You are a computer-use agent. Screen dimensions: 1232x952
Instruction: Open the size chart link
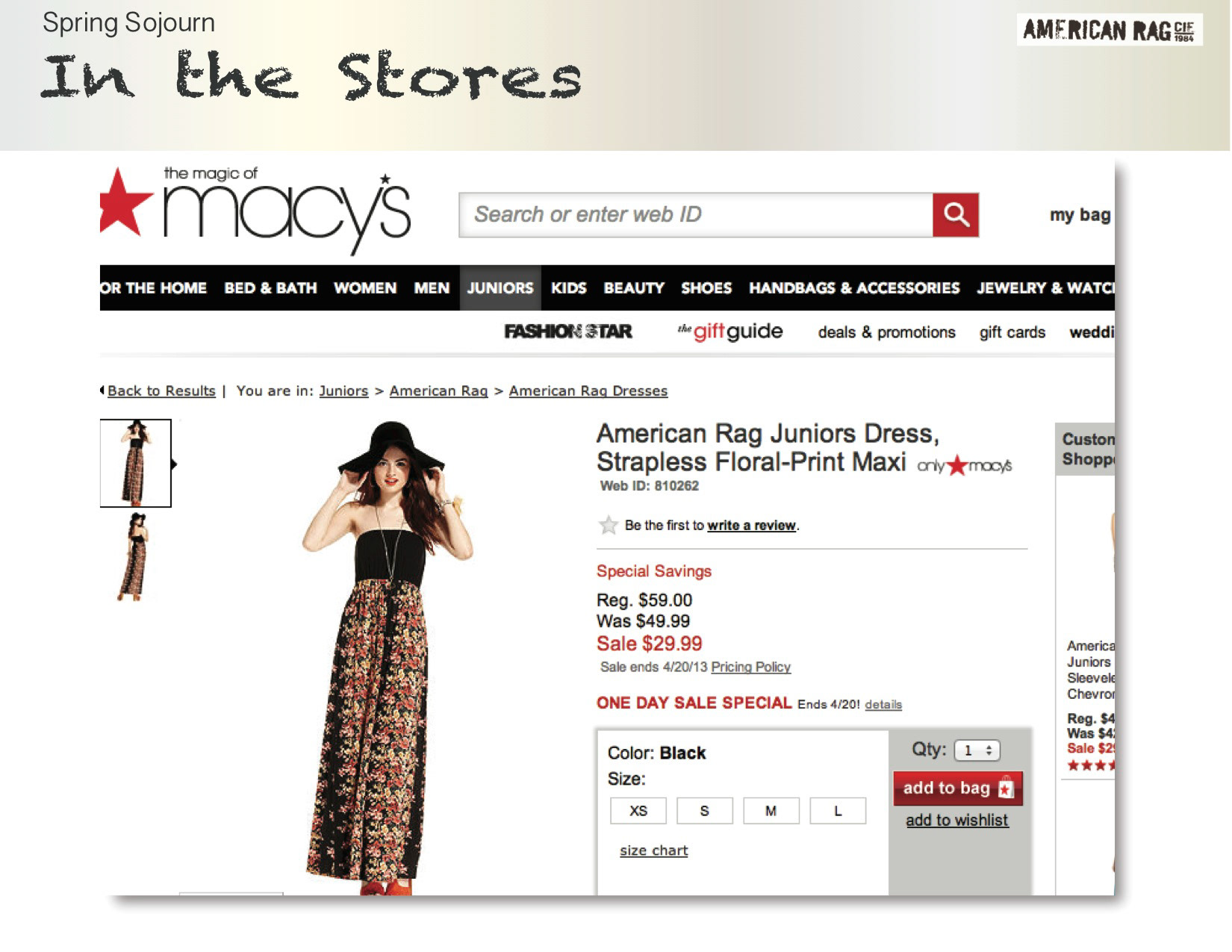point(653,850)
